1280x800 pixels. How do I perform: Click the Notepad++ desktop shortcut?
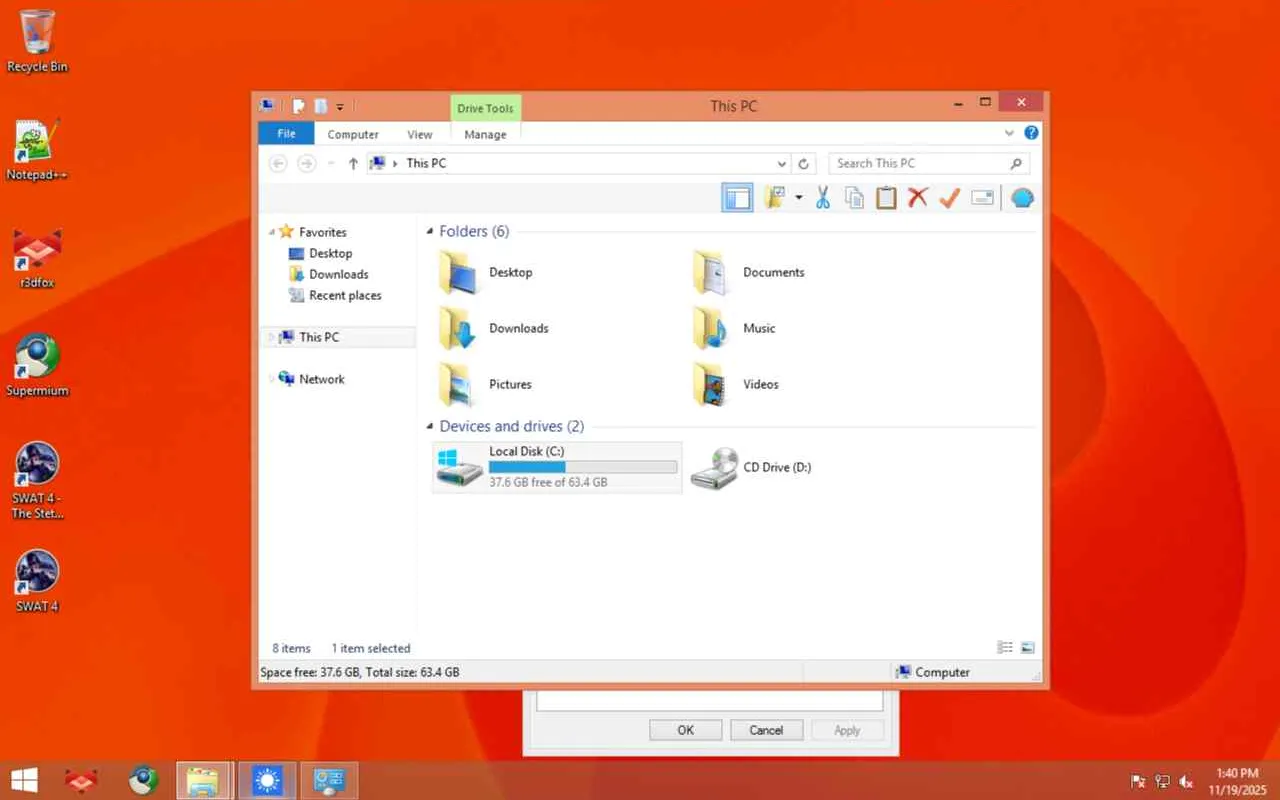[x=37, y=150]
